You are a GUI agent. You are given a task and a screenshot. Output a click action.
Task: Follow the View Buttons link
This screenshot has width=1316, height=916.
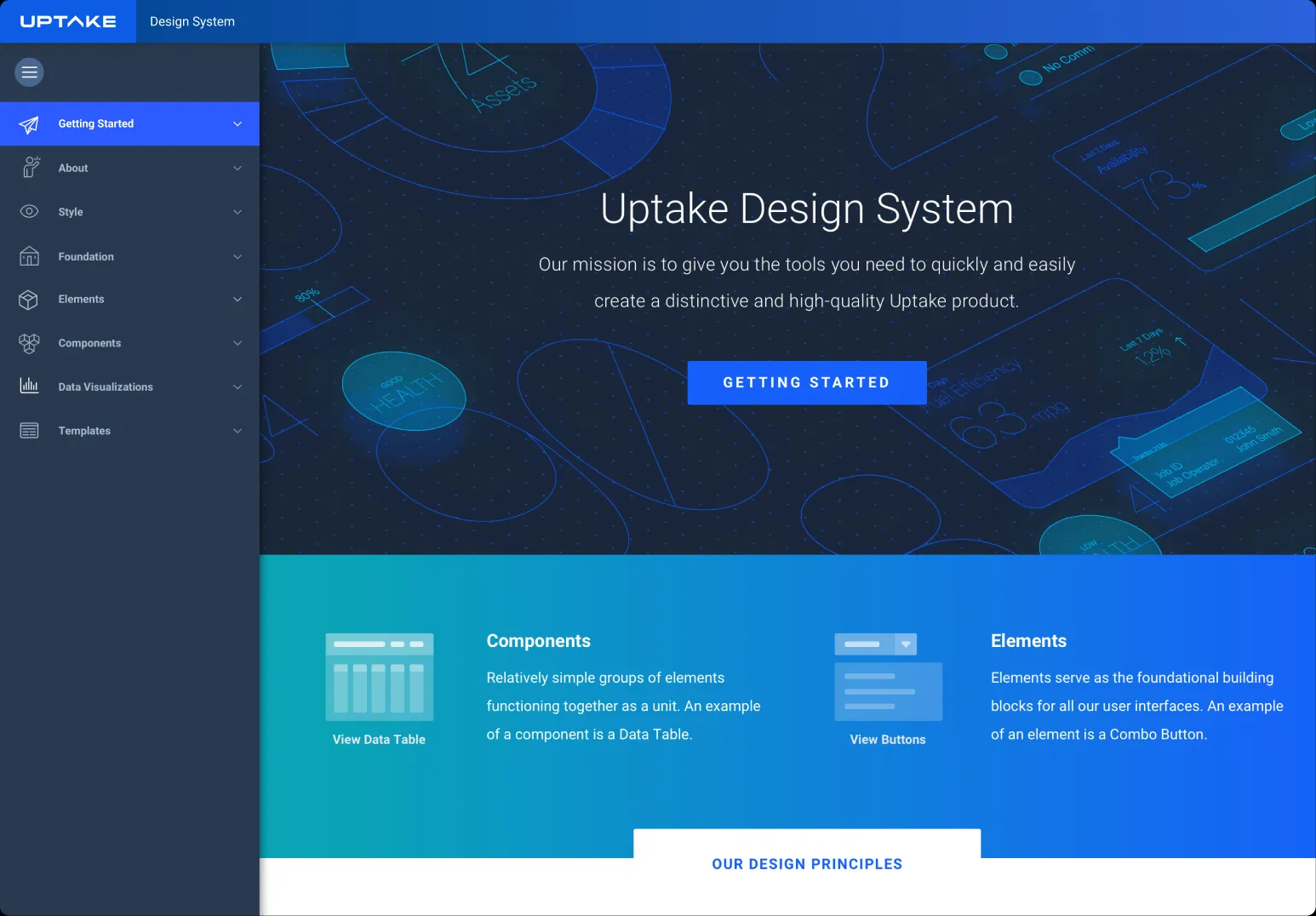887,740
